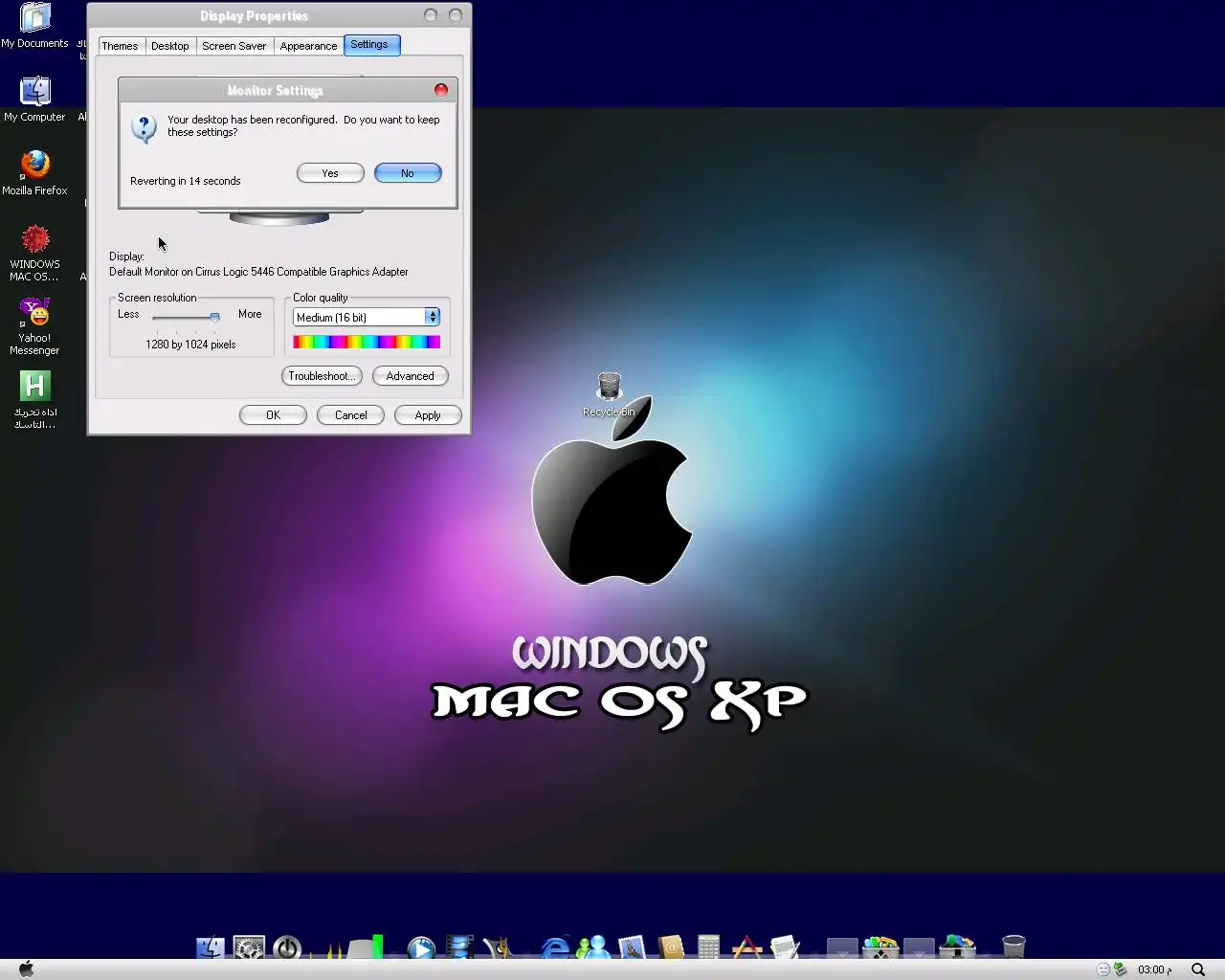Click the color quality rainbow bar
Viewport: 1225px width, 980px height.
click(367, 342)
